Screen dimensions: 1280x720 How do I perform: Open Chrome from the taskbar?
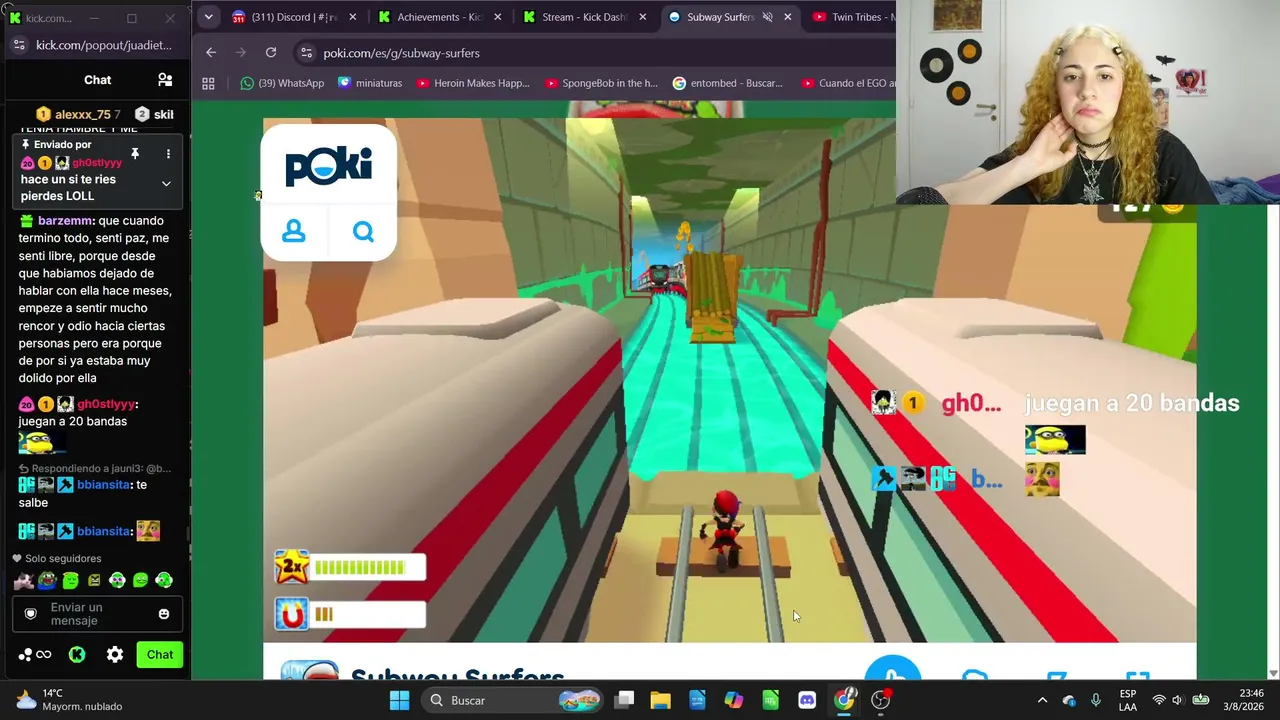pos(845,700)
